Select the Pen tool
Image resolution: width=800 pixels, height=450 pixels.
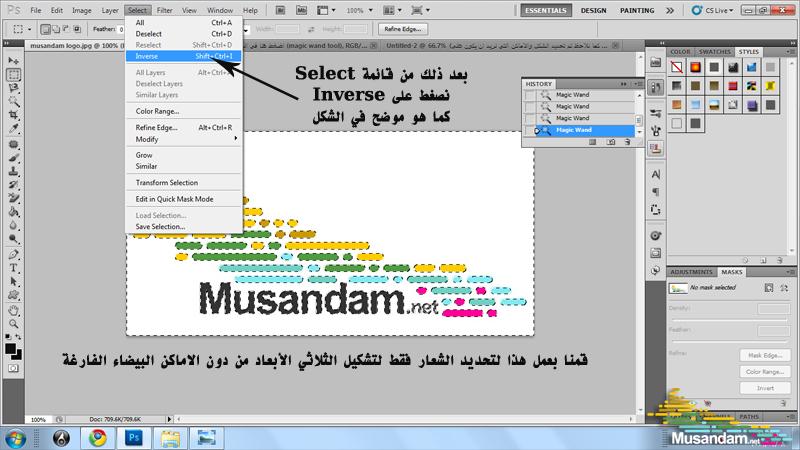[13, 254]
